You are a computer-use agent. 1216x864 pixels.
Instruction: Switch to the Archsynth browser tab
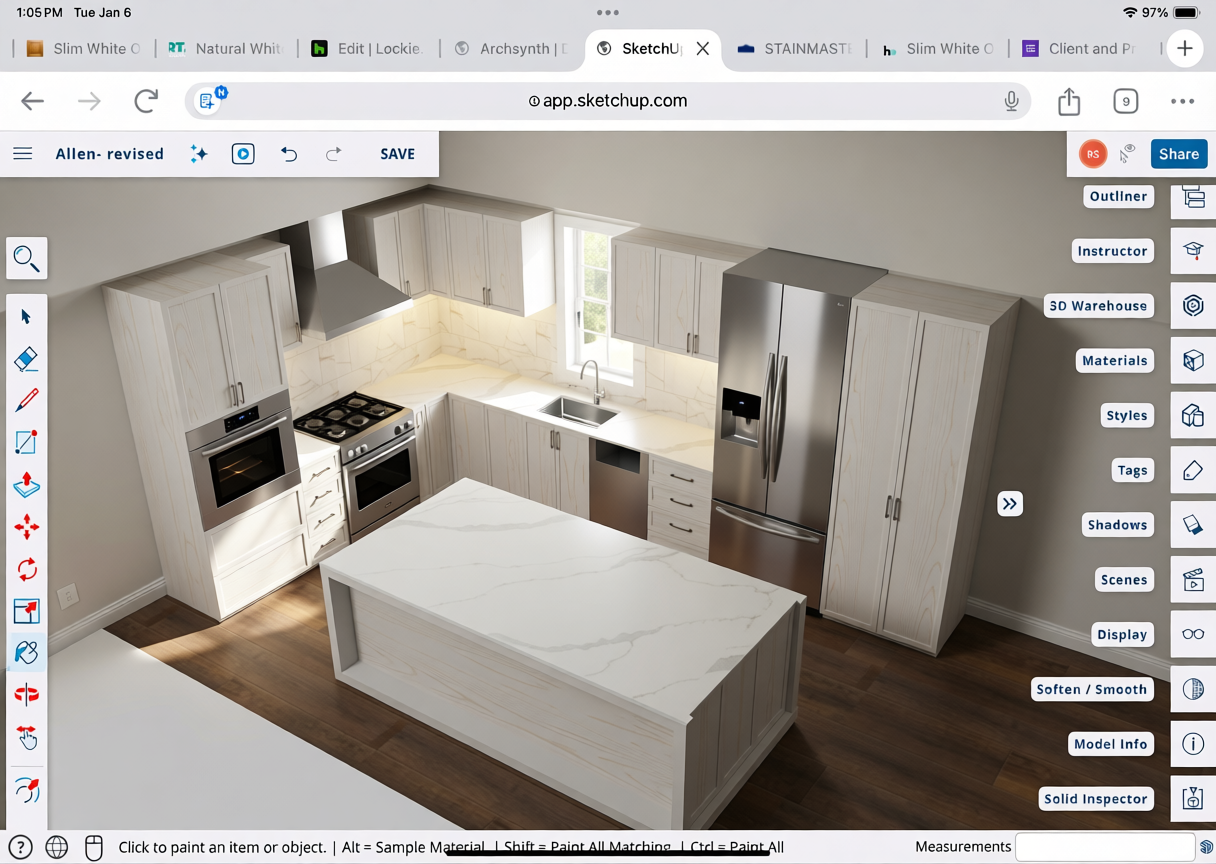[510, 49]
